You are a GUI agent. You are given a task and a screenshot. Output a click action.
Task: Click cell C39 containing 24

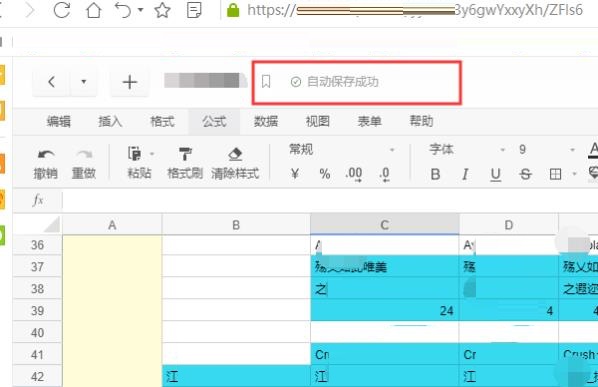(385, 310)
